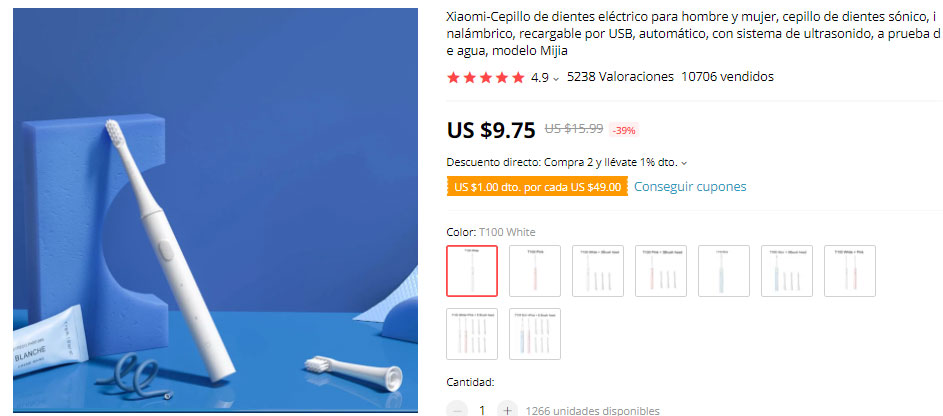The height and width of the screenshot is (416, 943).
Task: Choose the single blue toothbrush variant
Action: tap(724, 271)
